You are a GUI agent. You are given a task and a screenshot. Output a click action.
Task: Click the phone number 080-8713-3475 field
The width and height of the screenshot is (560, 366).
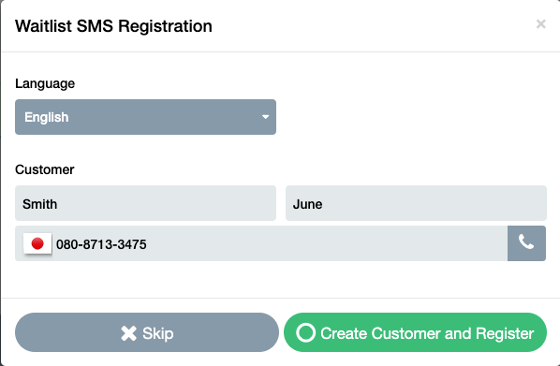click(261, 243)
